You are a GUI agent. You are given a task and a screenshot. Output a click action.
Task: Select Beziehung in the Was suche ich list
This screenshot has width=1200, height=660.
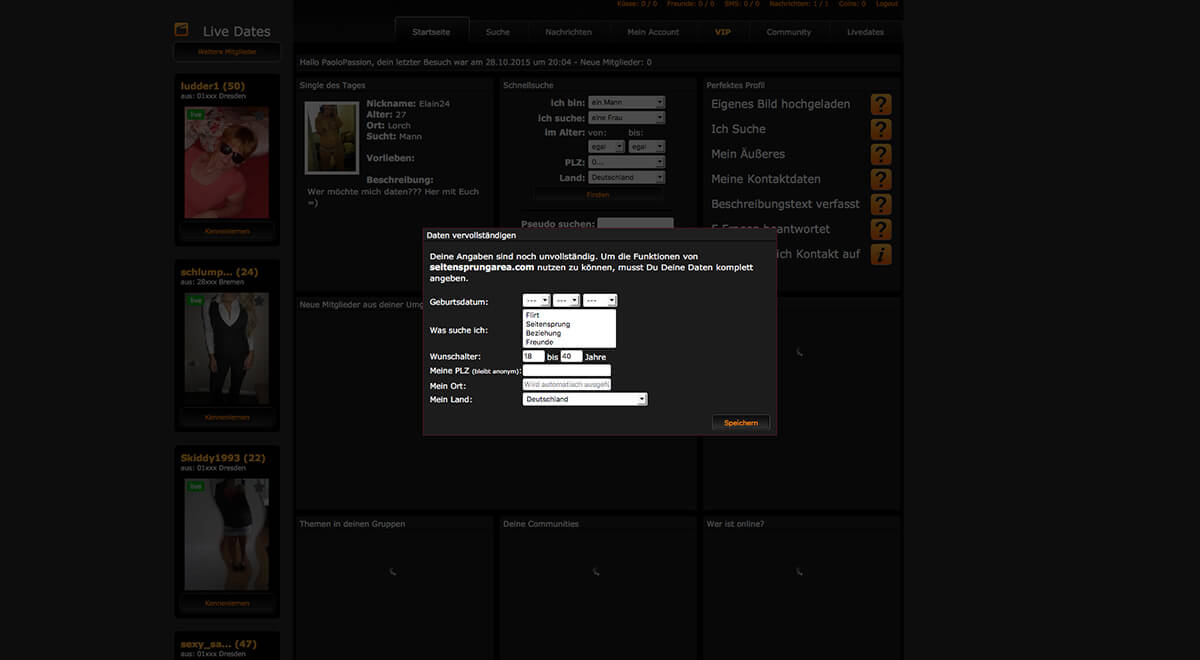click(569, 333)
